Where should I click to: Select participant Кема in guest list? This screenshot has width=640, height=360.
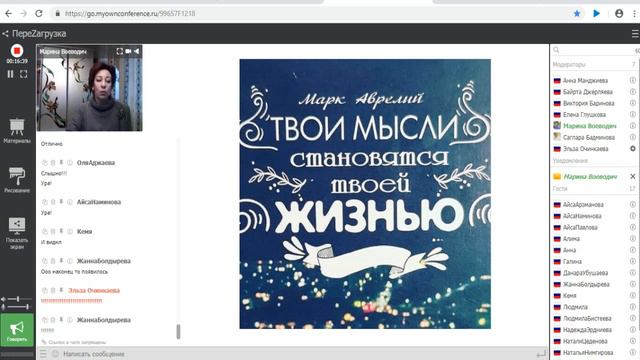click(569, 296)
